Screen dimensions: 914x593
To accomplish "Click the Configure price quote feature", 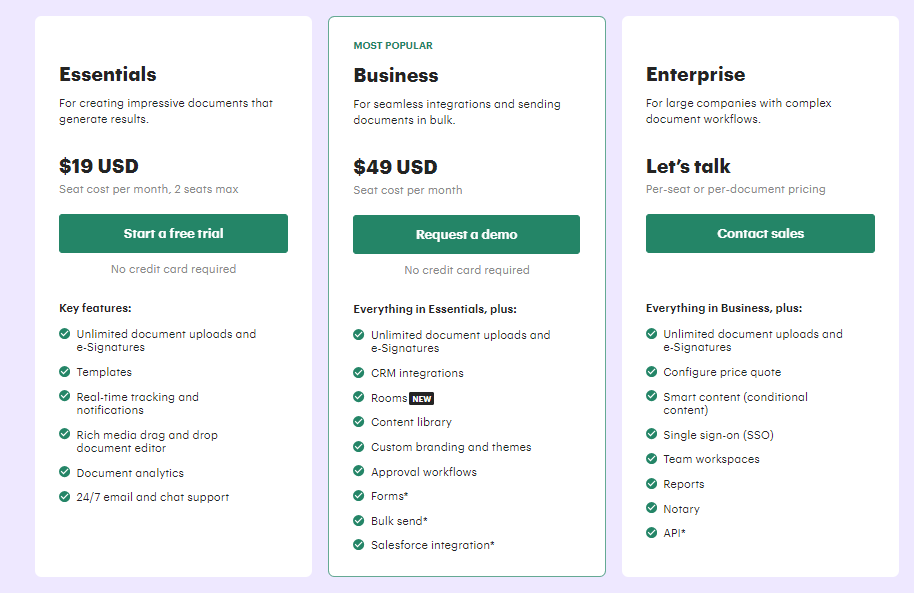I will [722, 372].
